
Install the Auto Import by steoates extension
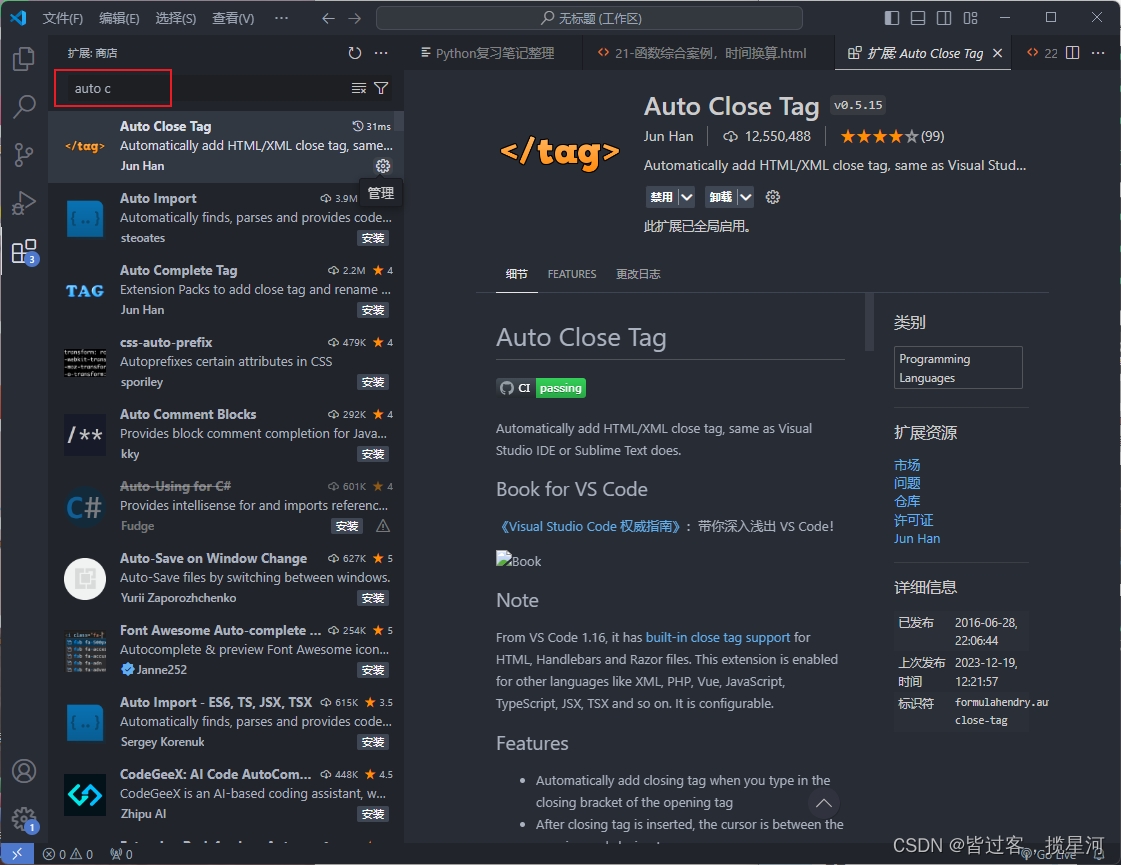pyautogui.click(x=373, y=238)
